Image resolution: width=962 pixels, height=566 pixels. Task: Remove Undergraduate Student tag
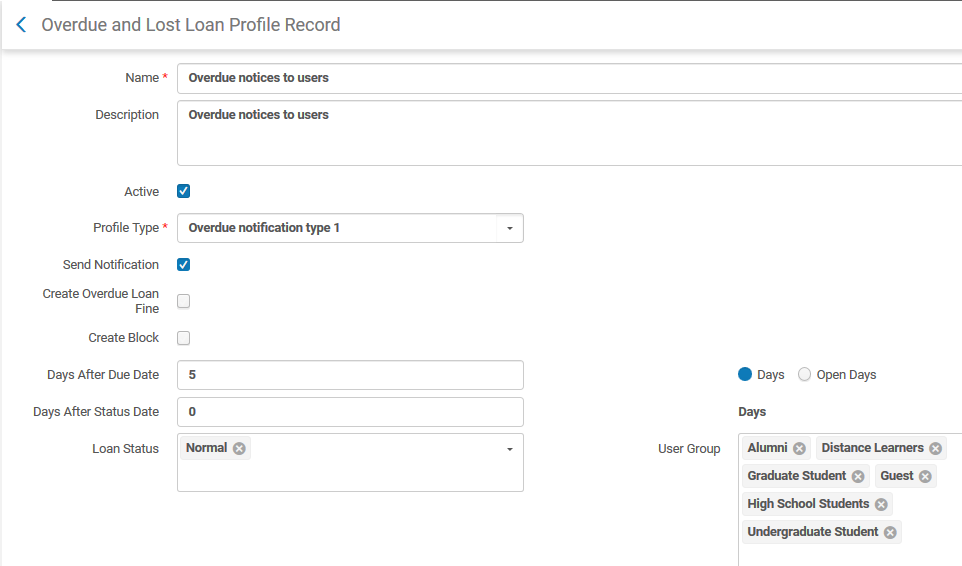890,533
